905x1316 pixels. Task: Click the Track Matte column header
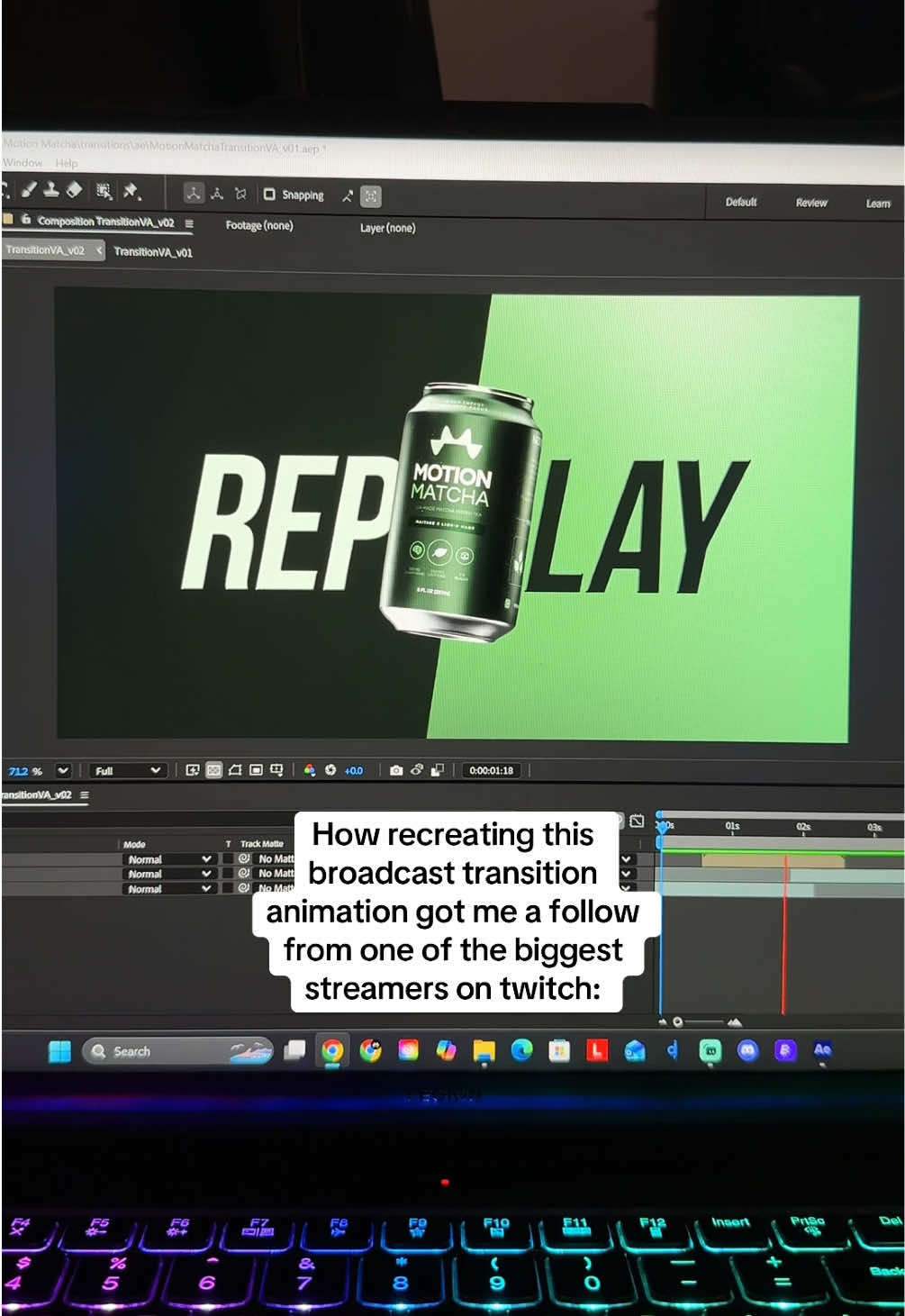click(x=261, y=845)
